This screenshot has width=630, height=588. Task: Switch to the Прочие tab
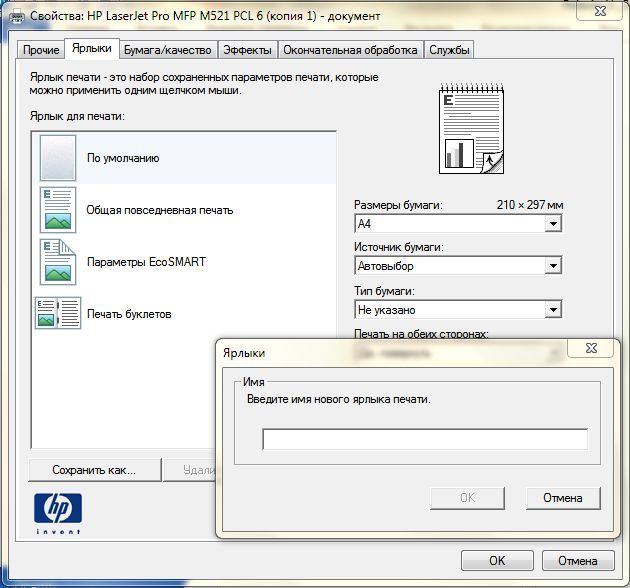point(41,50)
